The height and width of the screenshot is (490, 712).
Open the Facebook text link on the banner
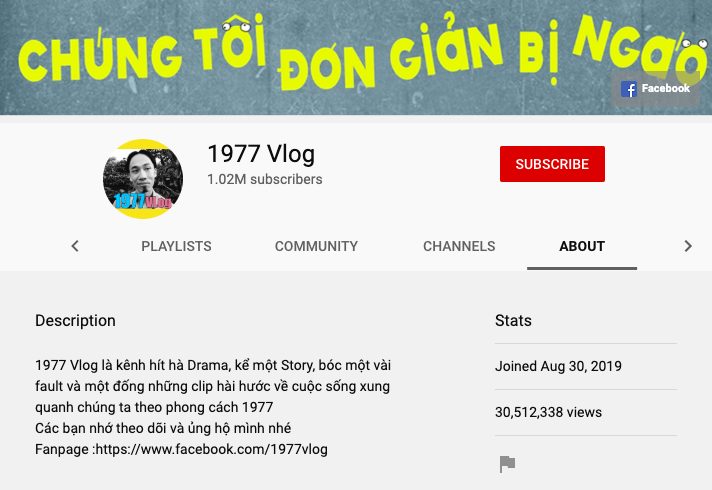click(x=665, y=88)
